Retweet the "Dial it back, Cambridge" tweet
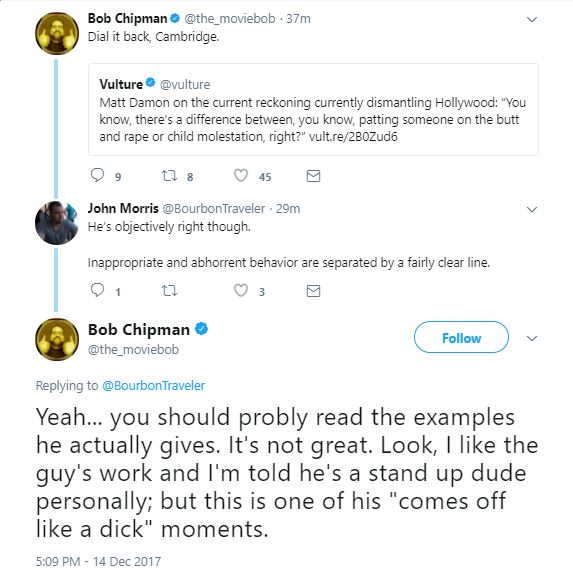This screenshot has width=573, height=579. point(170,175)
